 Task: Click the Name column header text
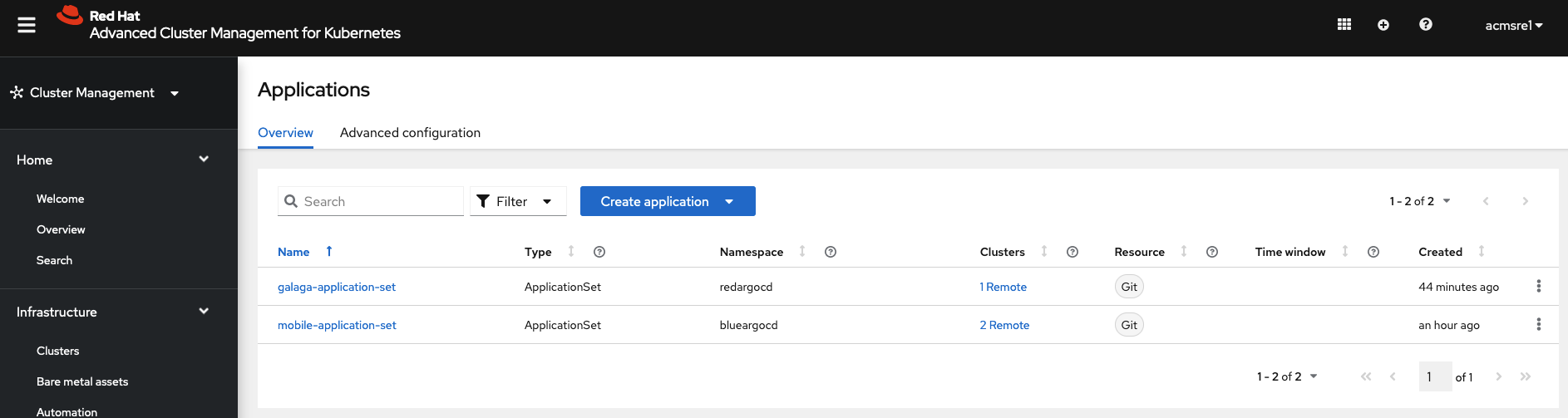[x=293, y=252]
